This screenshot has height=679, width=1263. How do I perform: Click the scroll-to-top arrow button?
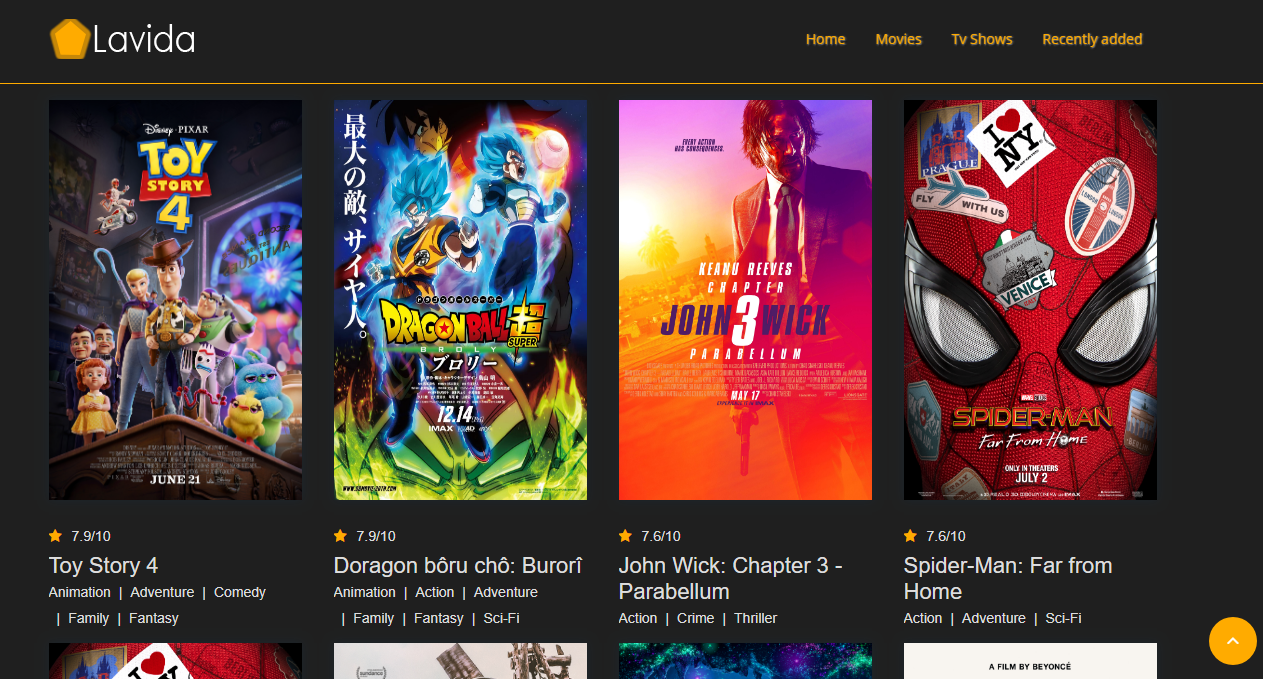1232,641
